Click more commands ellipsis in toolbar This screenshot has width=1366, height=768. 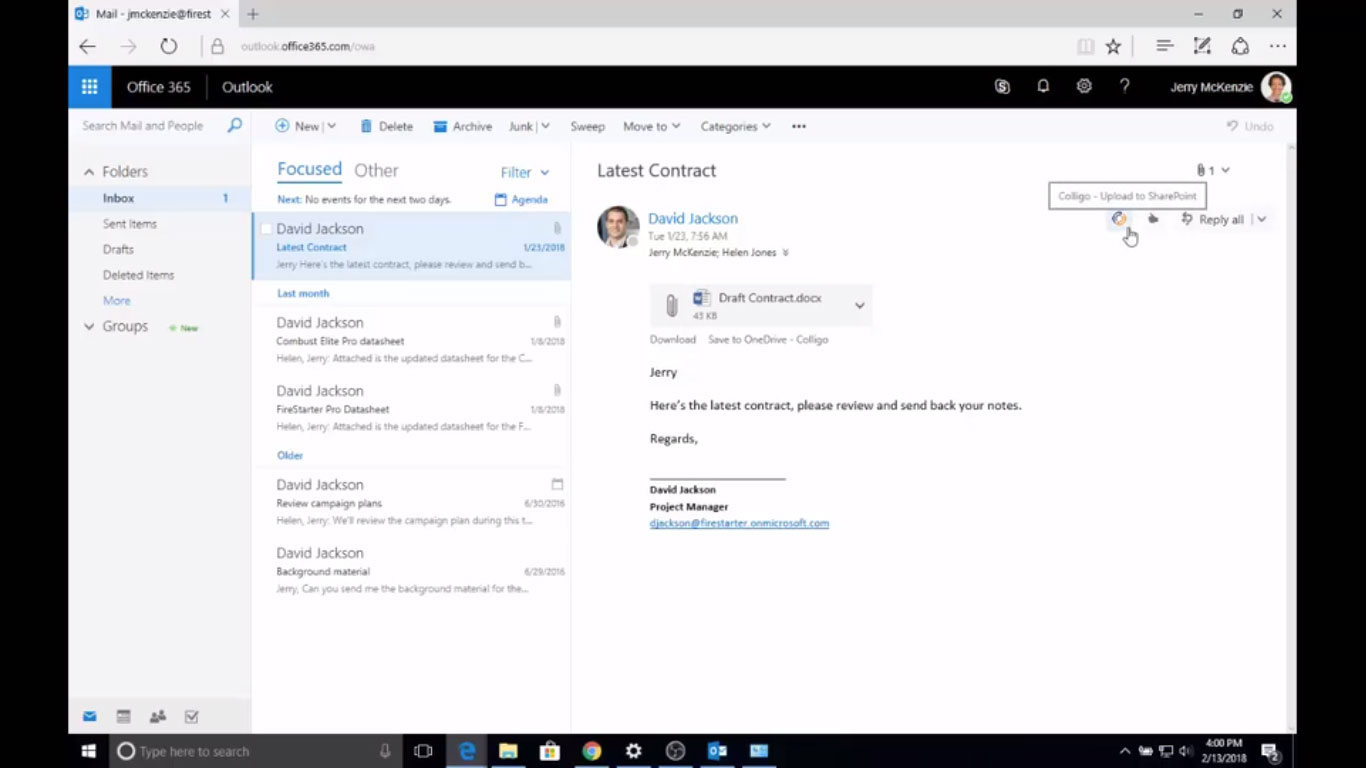point(798,126)
